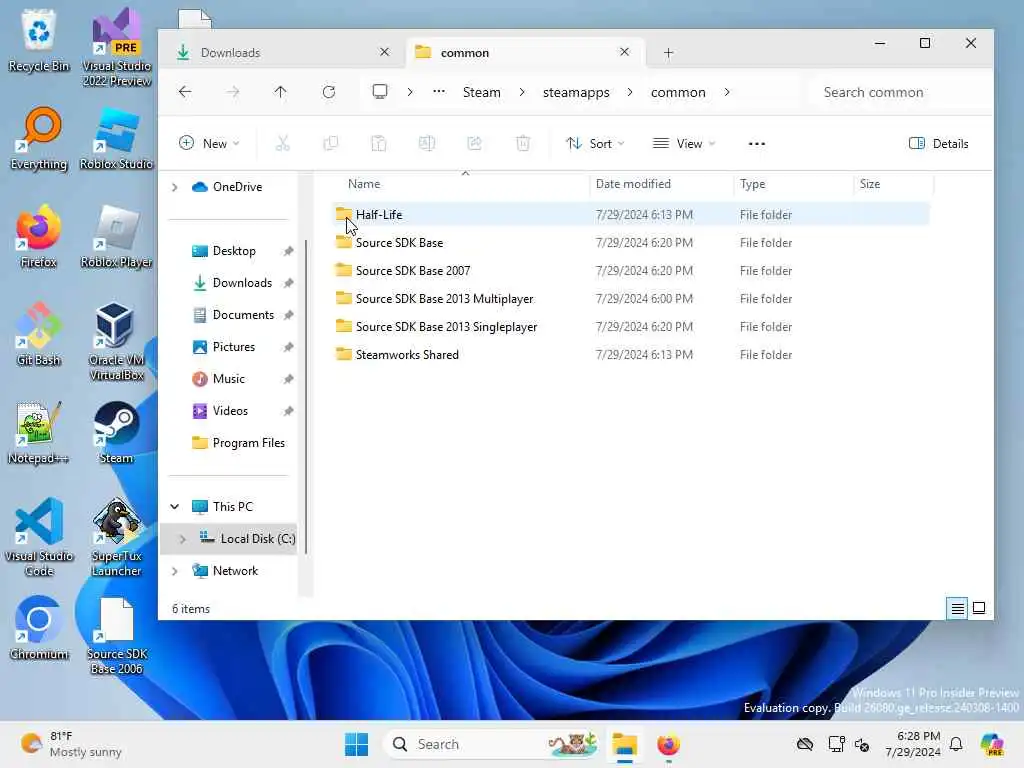The height and width of the screenshot is (768, 1024).
Task: Click the This PC monitor icon in address bar
Action: pos(379,91)
